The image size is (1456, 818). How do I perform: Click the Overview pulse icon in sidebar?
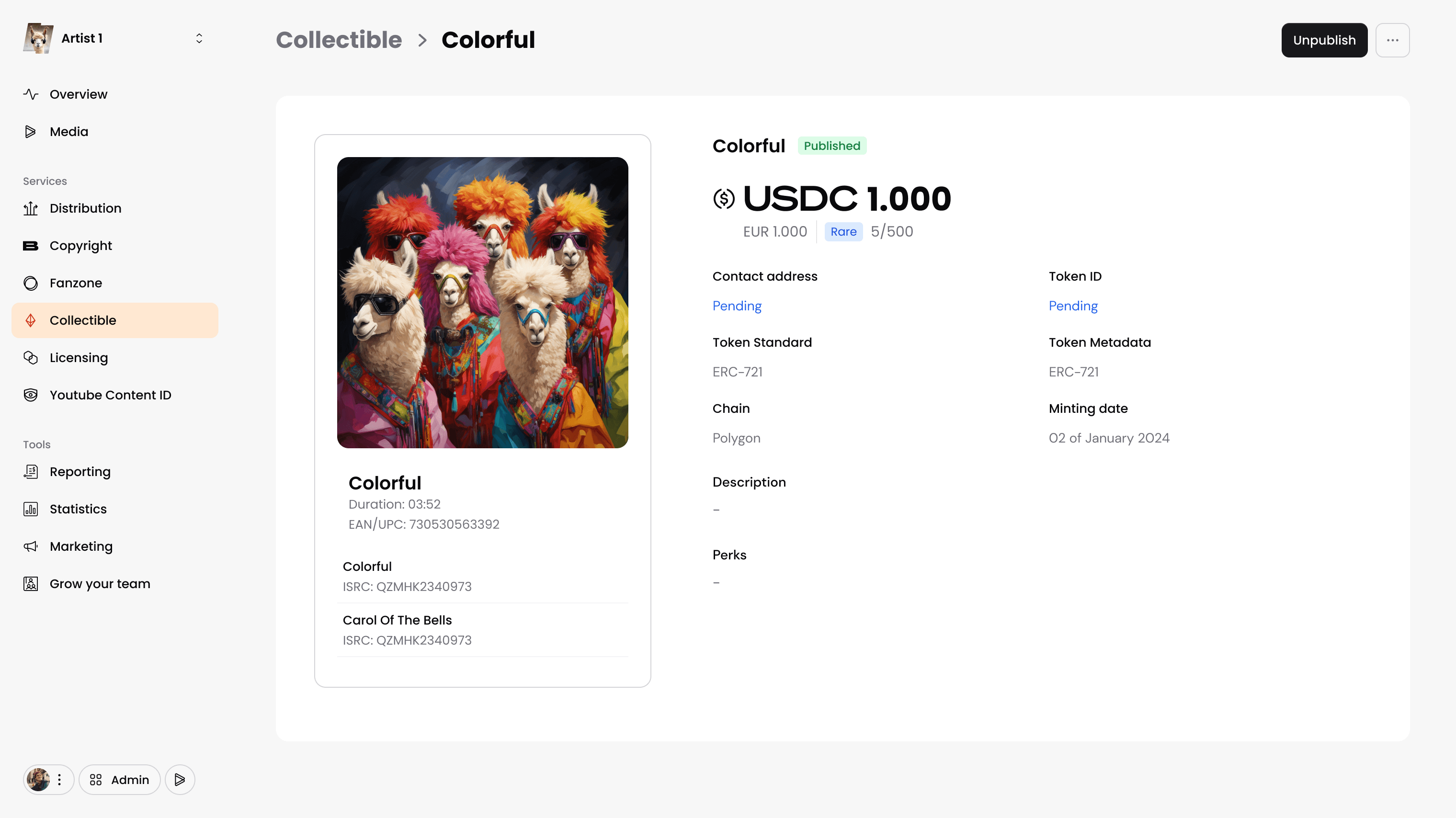(31, 94)
